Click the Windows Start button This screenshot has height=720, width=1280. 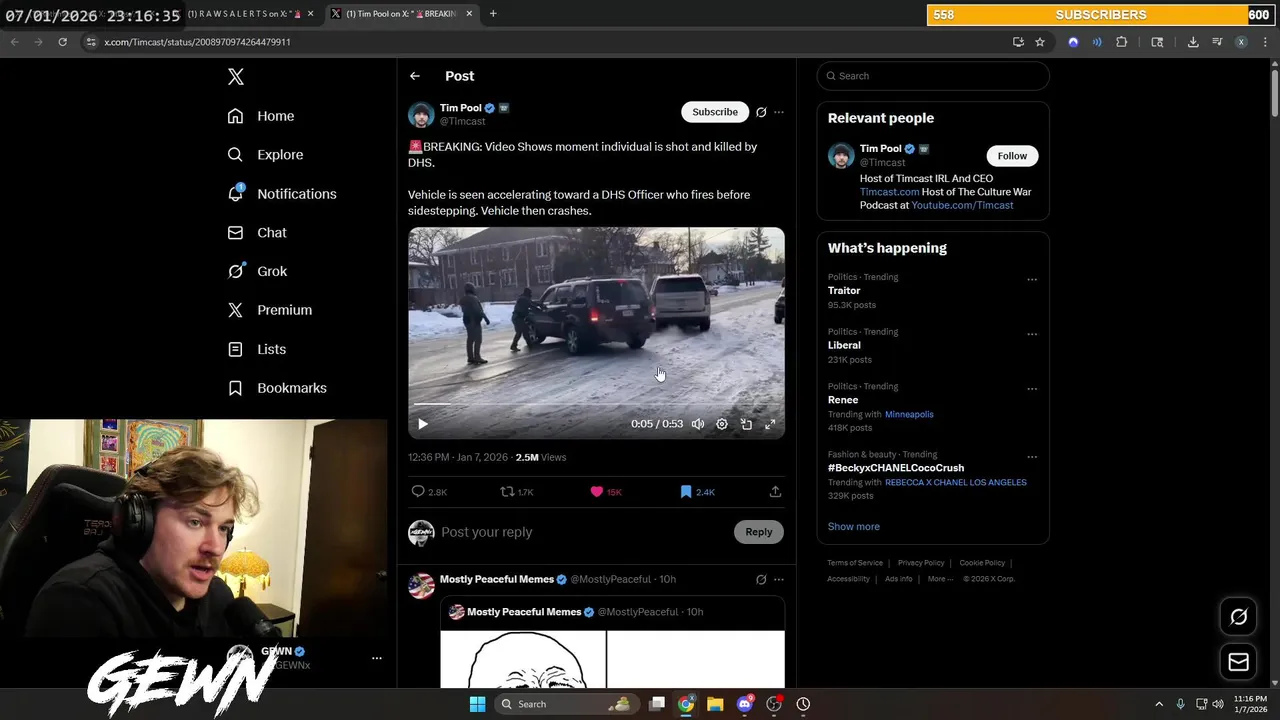click(x=477, y=704)
